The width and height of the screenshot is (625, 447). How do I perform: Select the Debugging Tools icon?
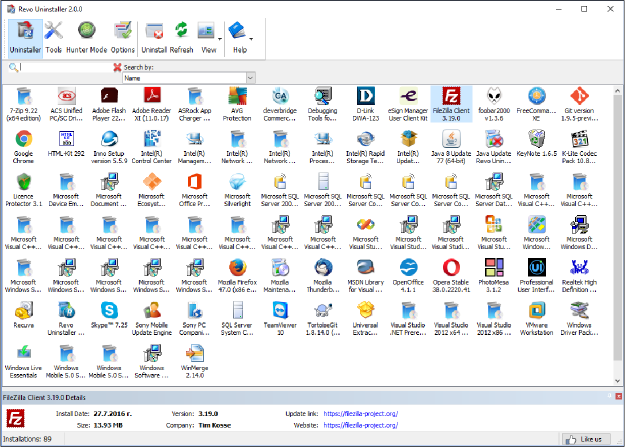click(323, 104)
